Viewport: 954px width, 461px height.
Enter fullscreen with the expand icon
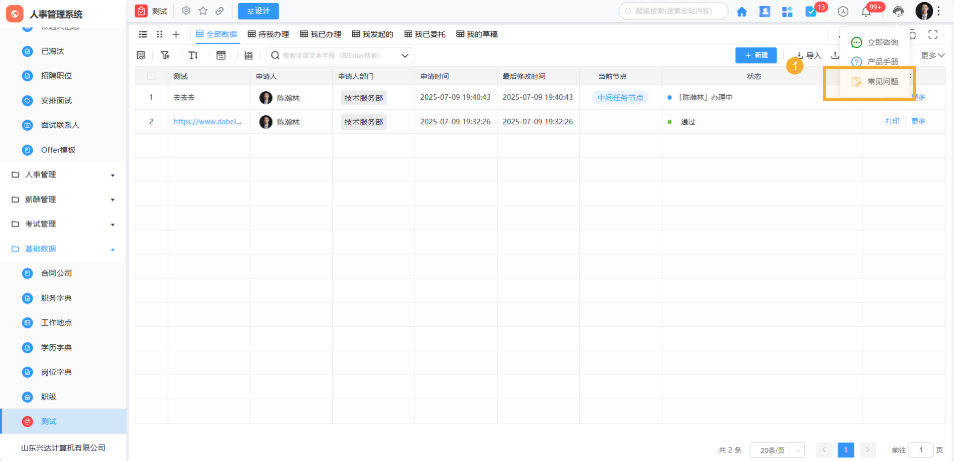pyautogui.click(x=933, y=34)
